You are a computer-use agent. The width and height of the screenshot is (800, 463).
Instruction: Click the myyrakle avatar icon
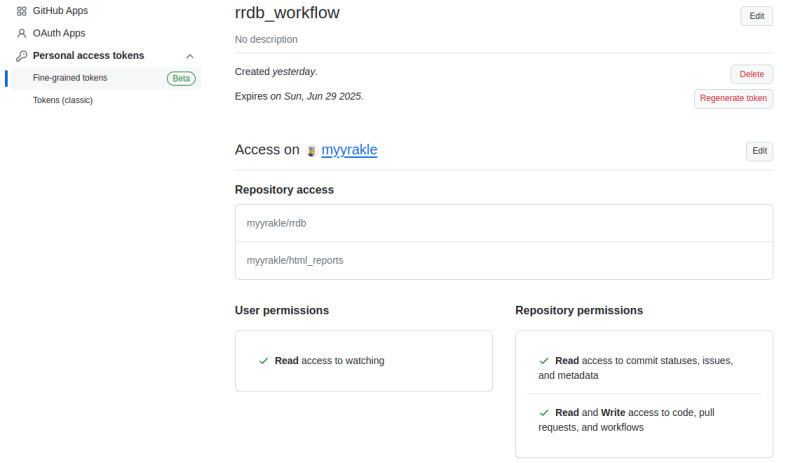pos(312,150)
